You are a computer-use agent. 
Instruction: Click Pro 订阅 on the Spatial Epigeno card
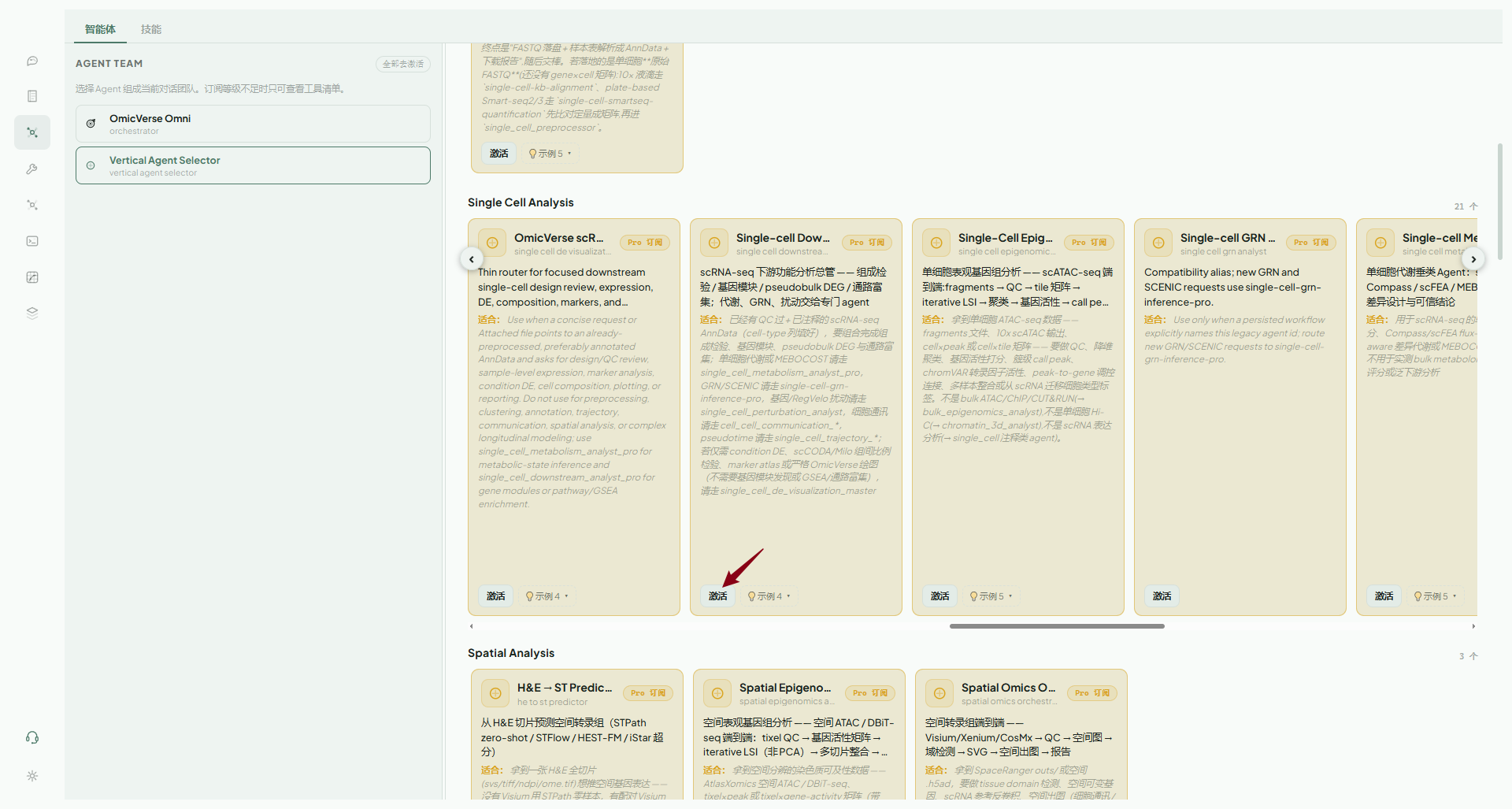[870, 693]
